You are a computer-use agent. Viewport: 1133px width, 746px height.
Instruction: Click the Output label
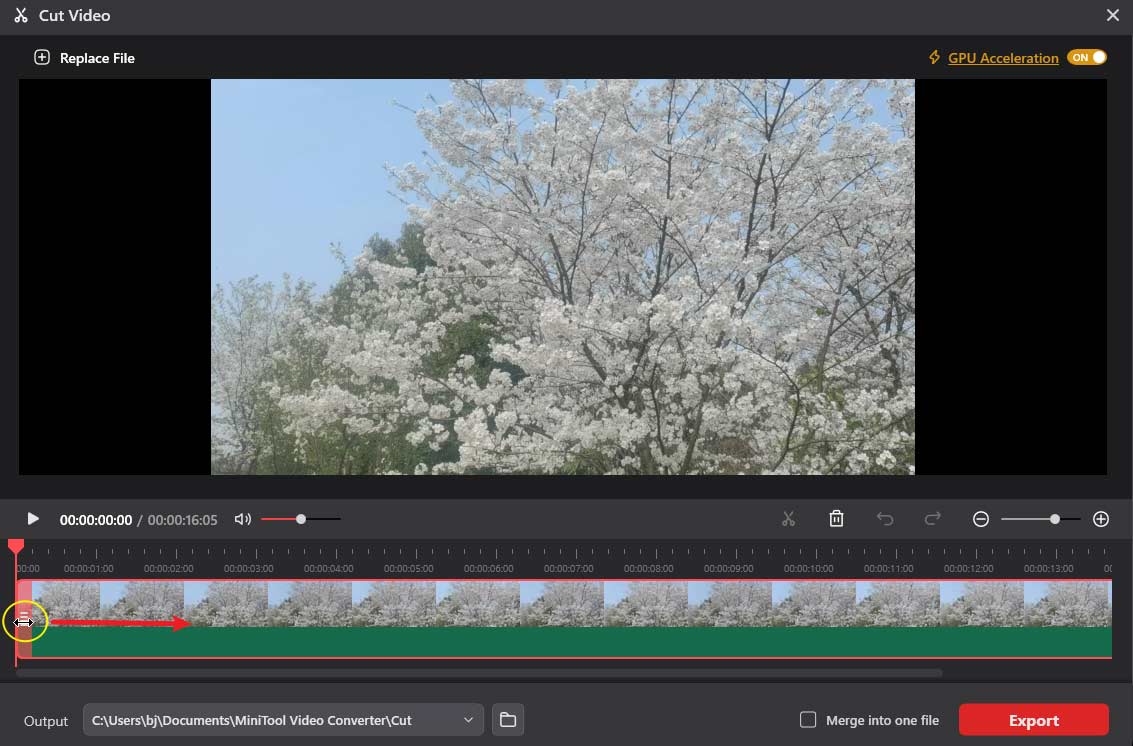(x=46, y=721)
